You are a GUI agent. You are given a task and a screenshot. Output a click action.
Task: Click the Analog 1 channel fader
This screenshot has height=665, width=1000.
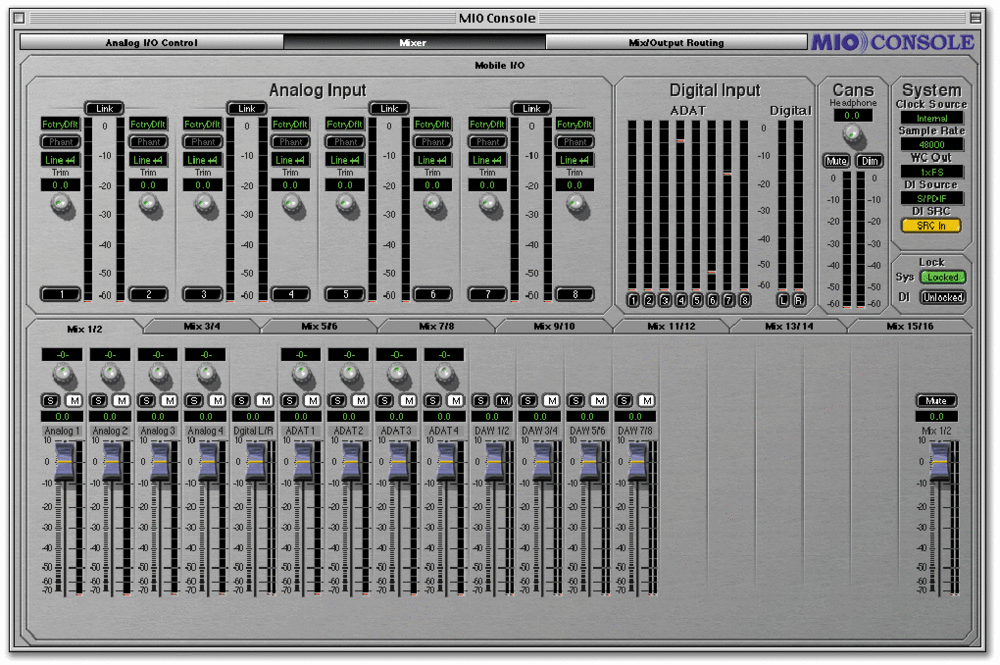point(64,461)
